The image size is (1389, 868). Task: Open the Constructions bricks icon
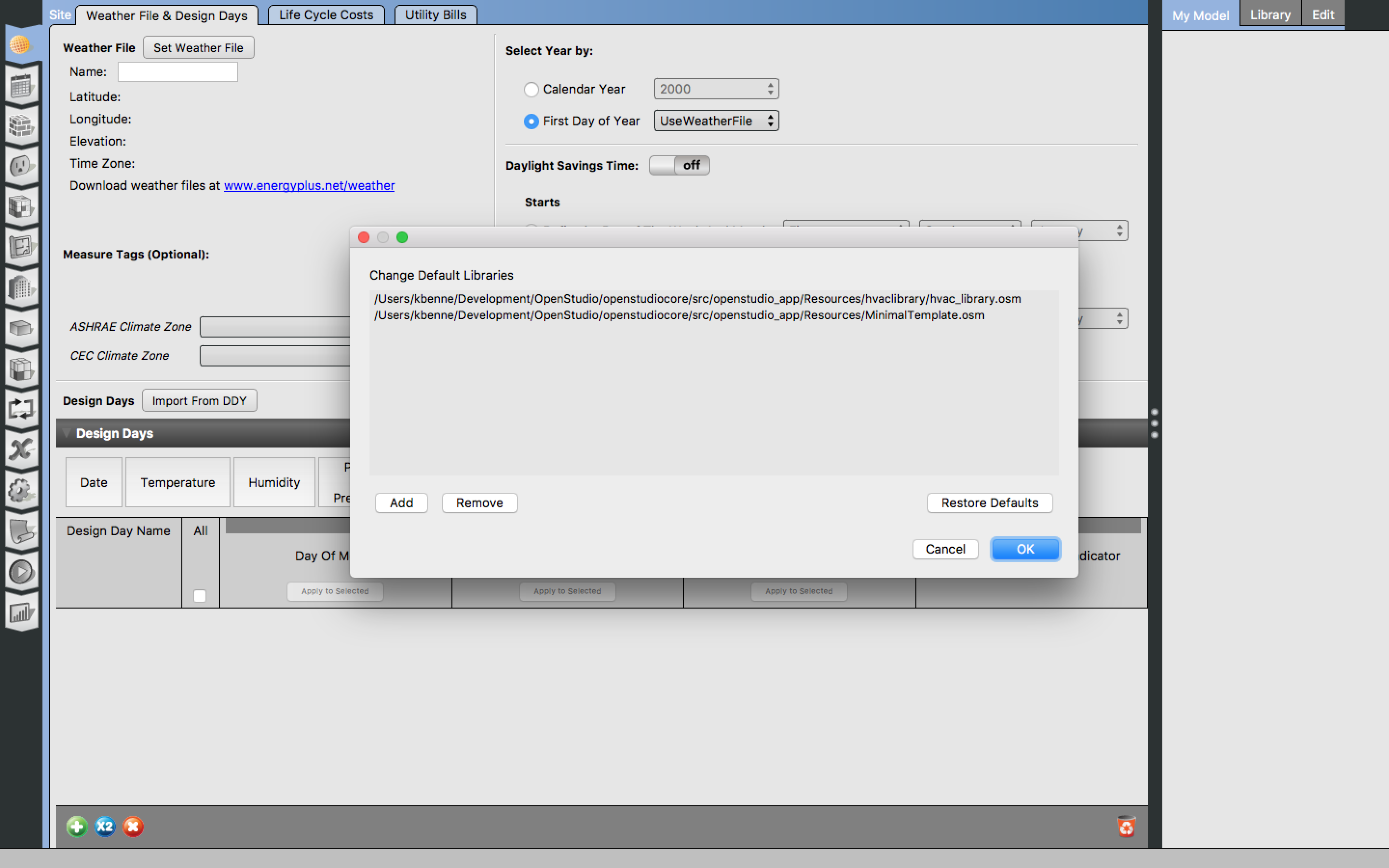[21, 125]
